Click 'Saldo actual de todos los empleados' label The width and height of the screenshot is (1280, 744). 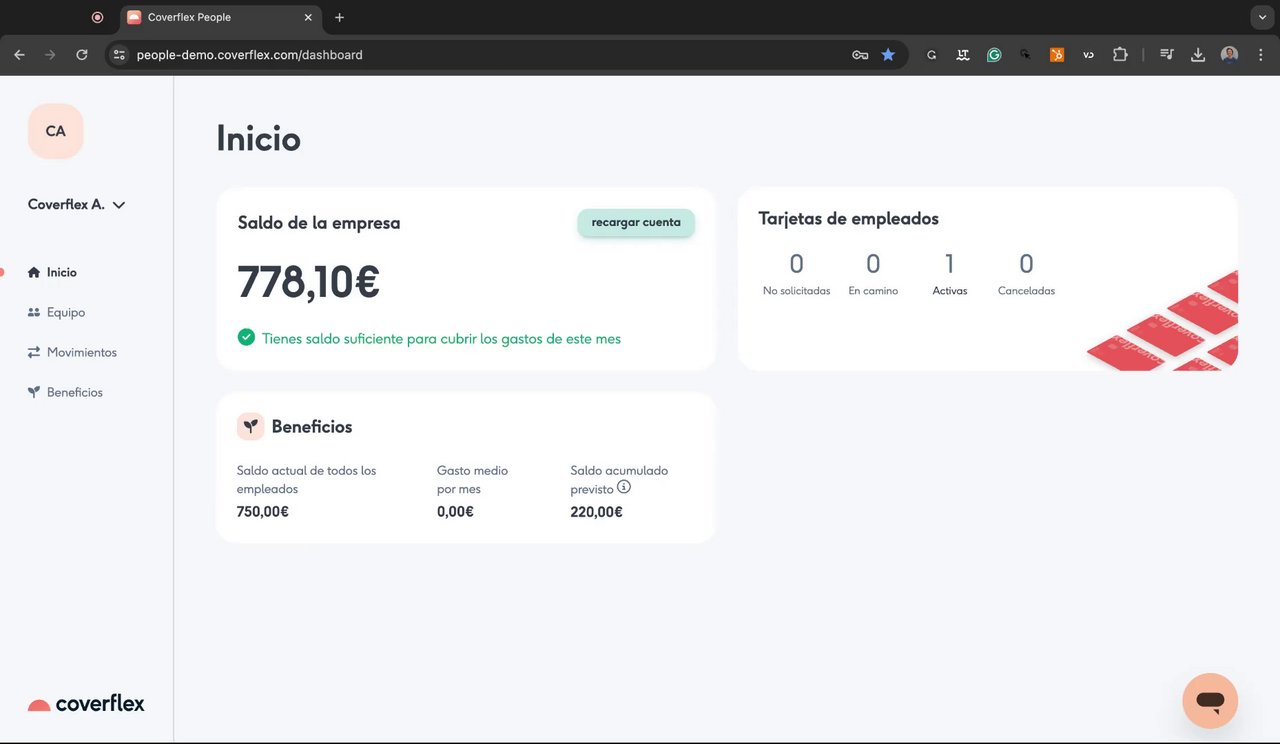coord(306,480)
